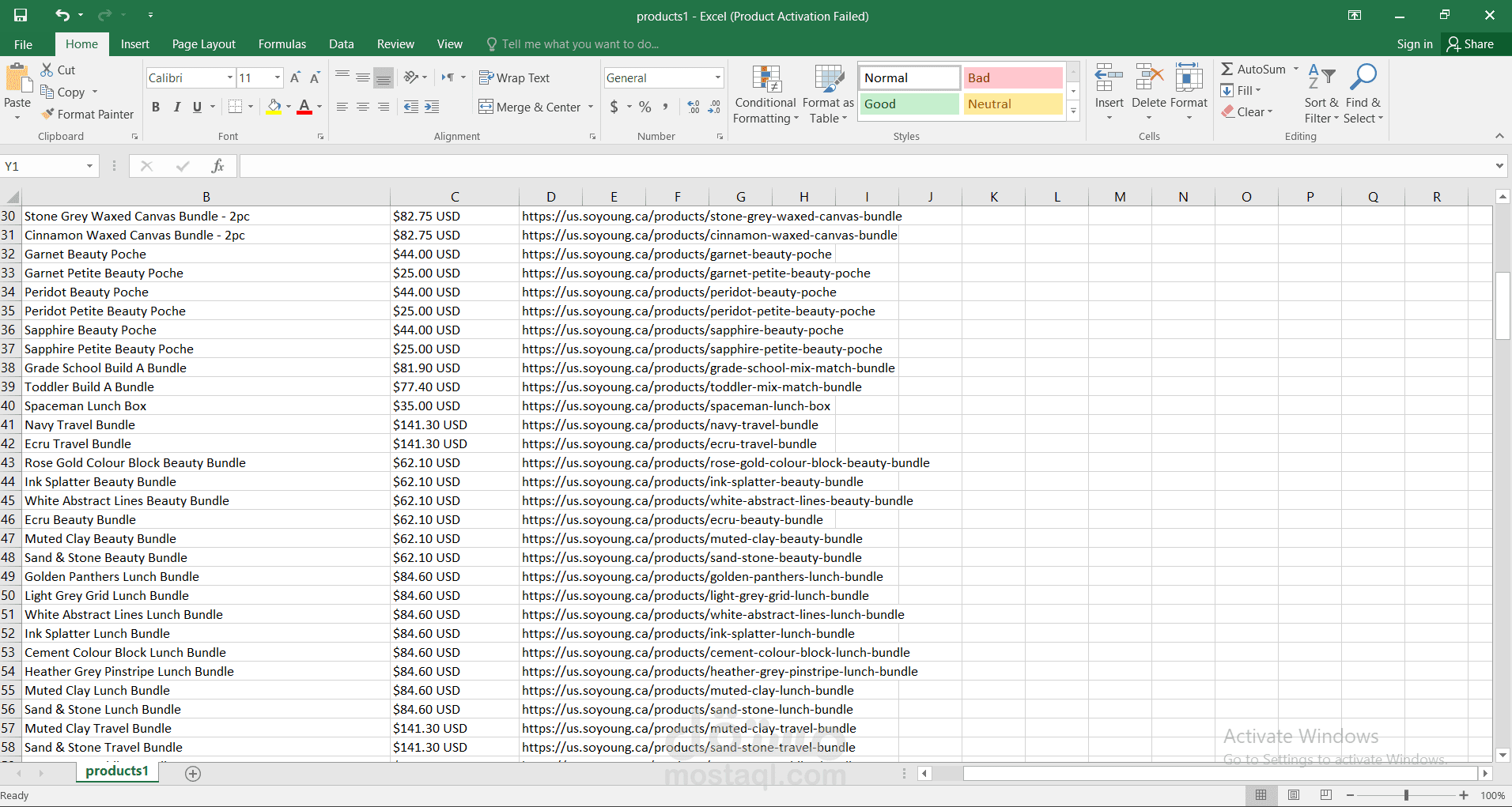Image resolution: width=1512 pixels, height=807 pixels.
Task: Toggle Align Left
Action: 342,107
